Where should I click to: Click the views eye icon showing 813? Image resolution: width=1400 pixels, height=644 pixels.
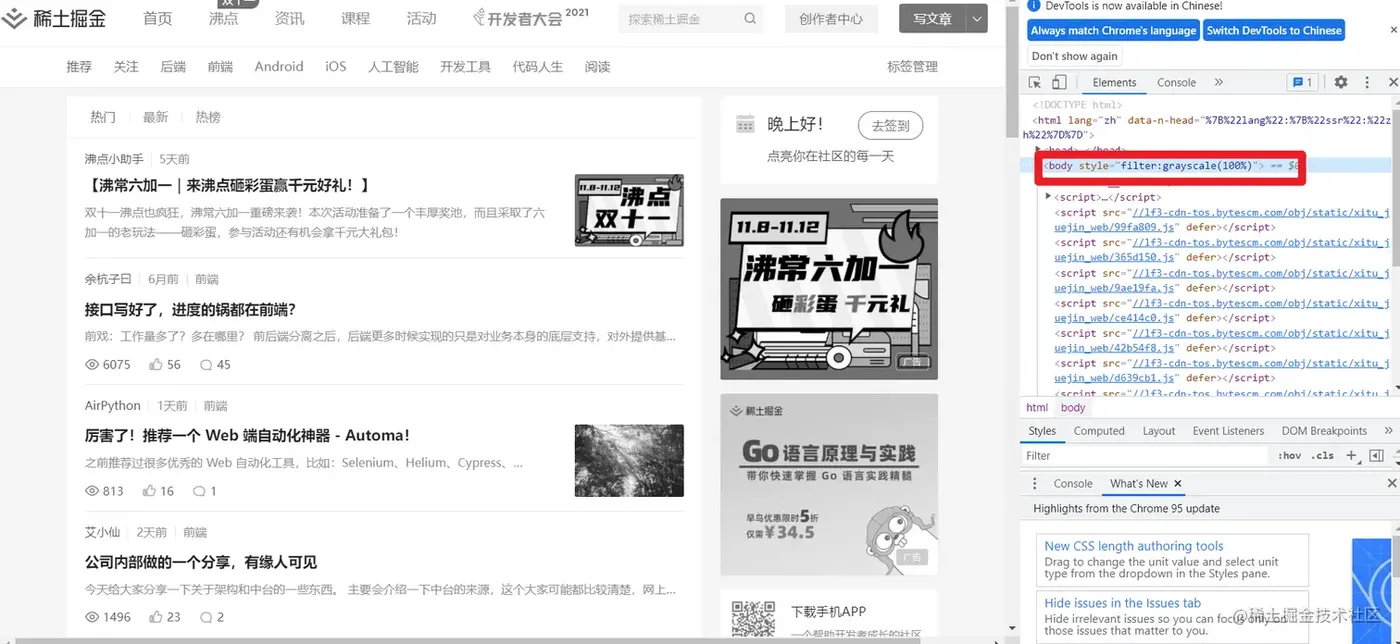(92, 490)
